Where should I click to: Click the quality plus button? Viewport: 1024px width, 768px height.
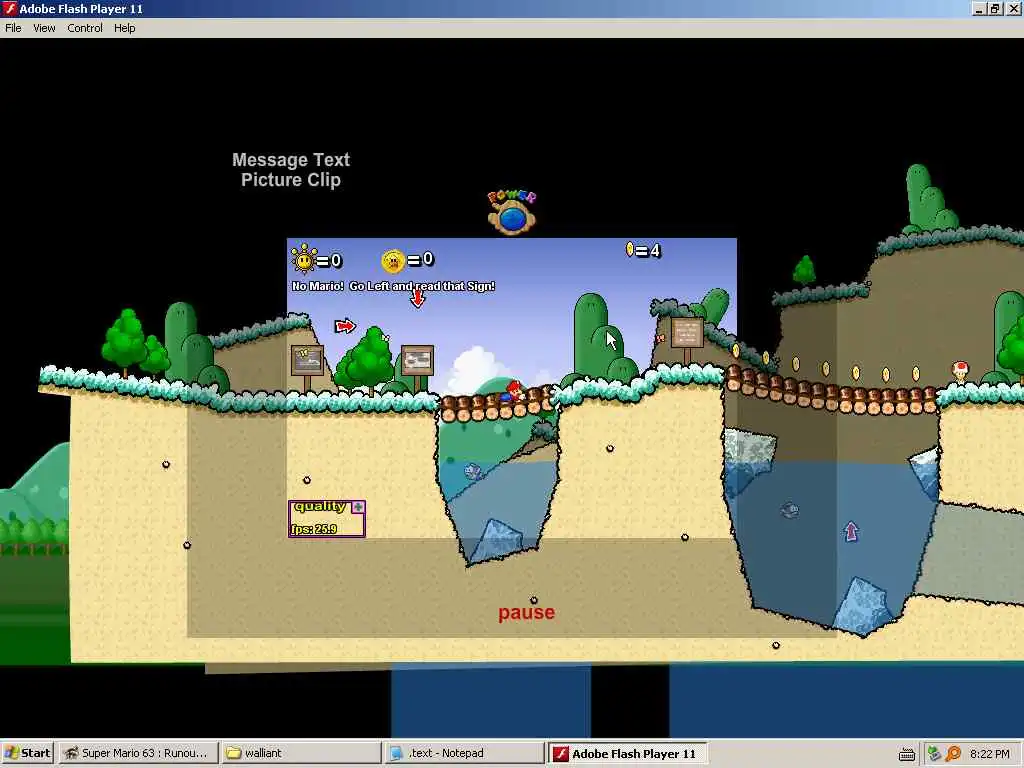358,507
